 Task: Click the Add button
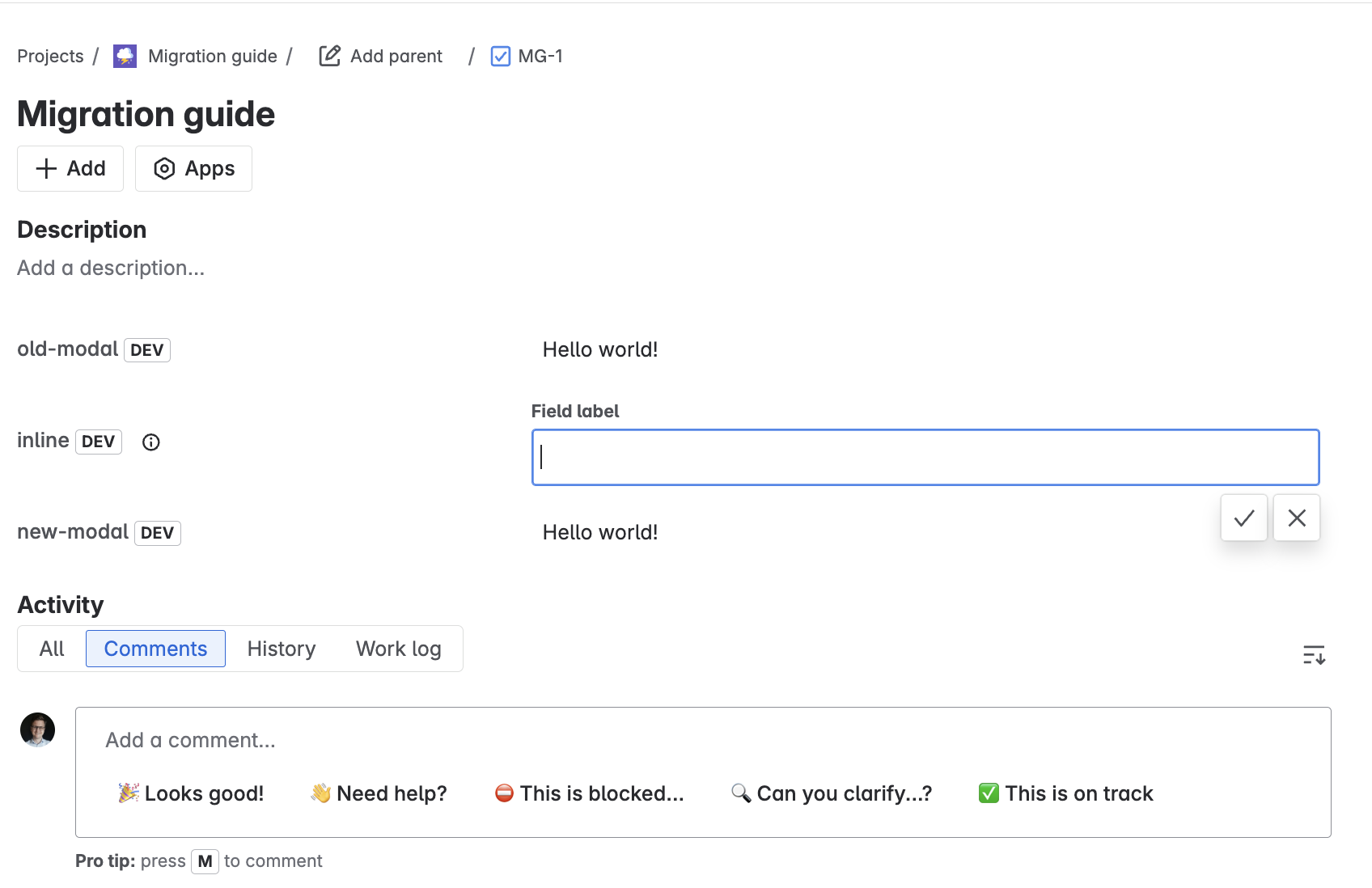(x=70, y=168)
